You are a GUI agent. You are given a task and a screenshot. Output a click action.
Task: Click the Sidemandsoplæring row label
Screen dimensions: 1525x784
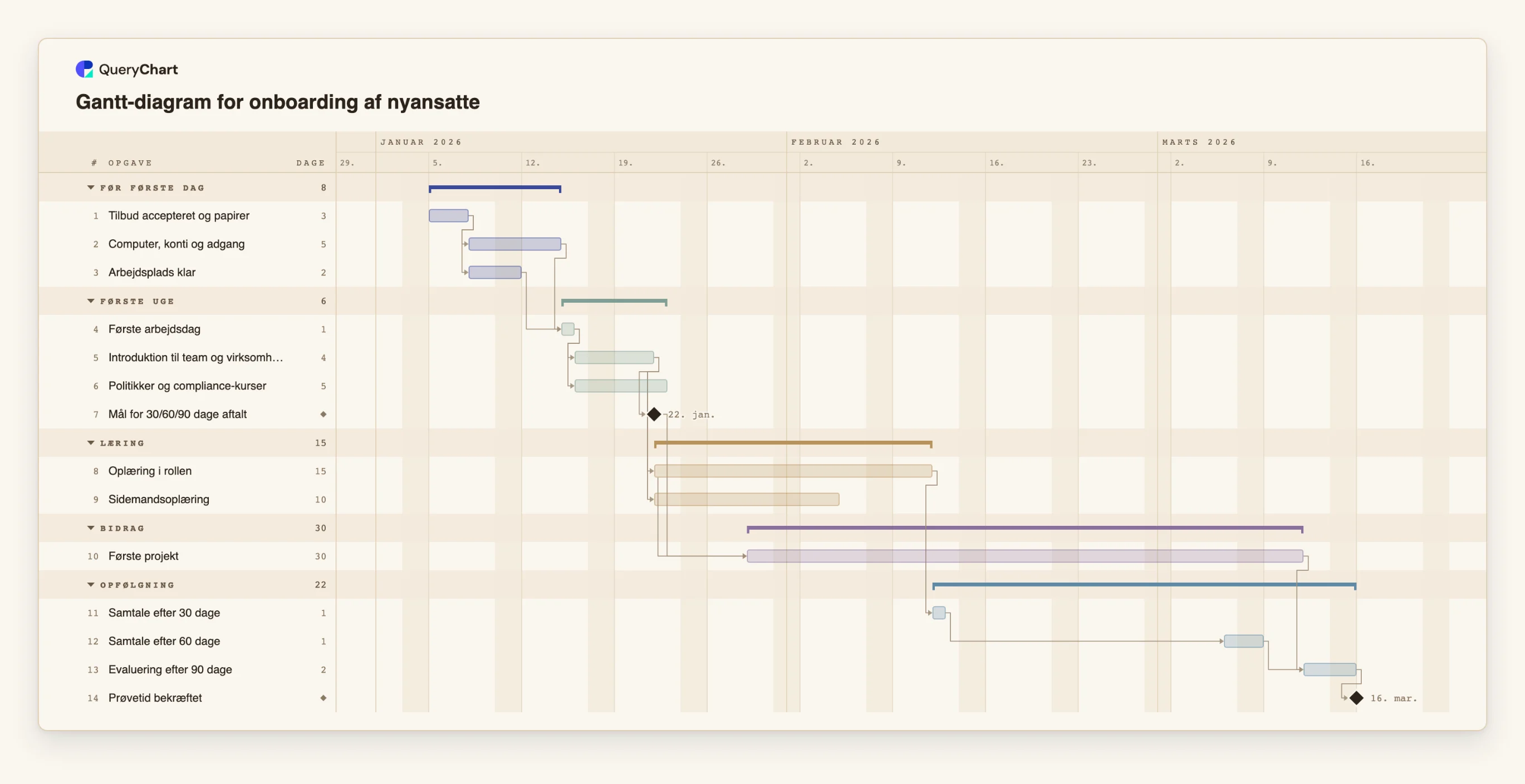tap(159, 500)
